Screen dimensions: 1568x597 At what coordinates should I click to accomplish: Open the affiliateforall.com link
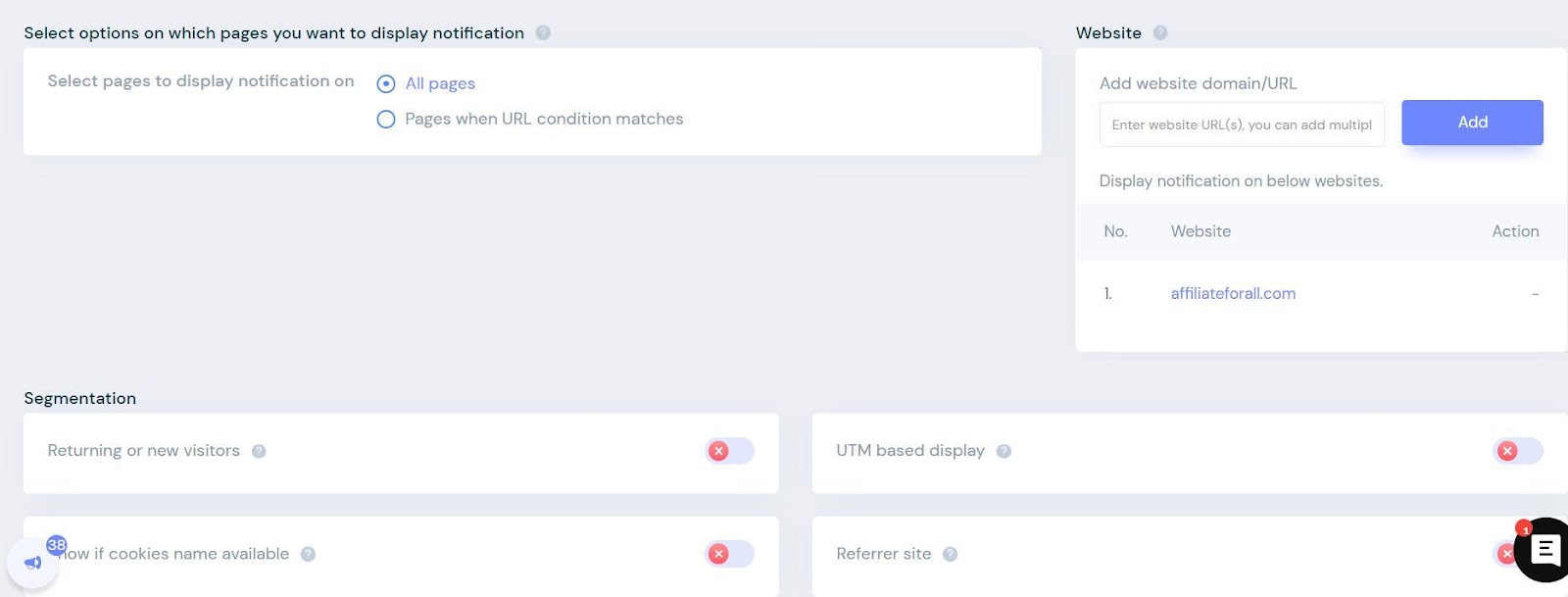[x=1233, y=293]
